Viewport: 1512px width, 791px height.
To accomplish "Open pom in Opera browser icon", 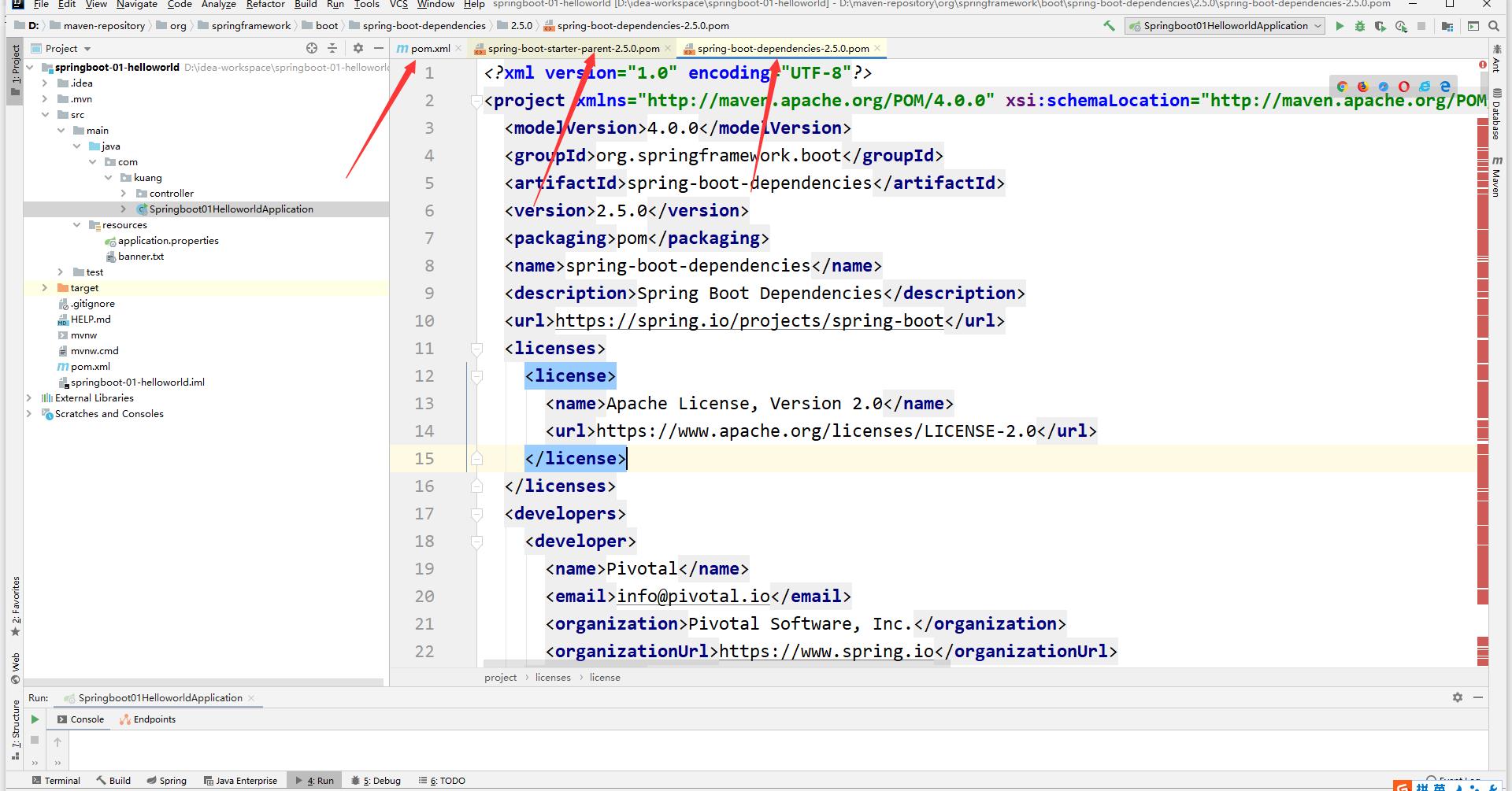I will [x=1404, y=87].
